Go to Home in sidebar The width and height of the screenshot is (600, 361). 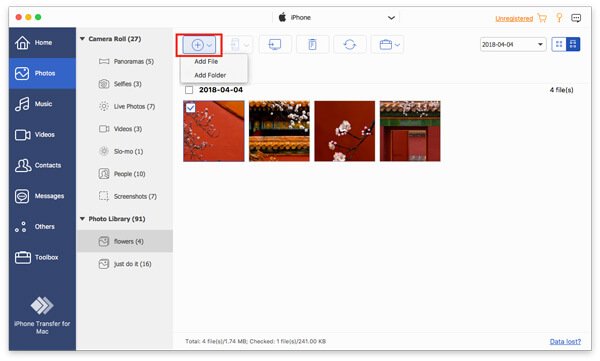click(42, 42)
